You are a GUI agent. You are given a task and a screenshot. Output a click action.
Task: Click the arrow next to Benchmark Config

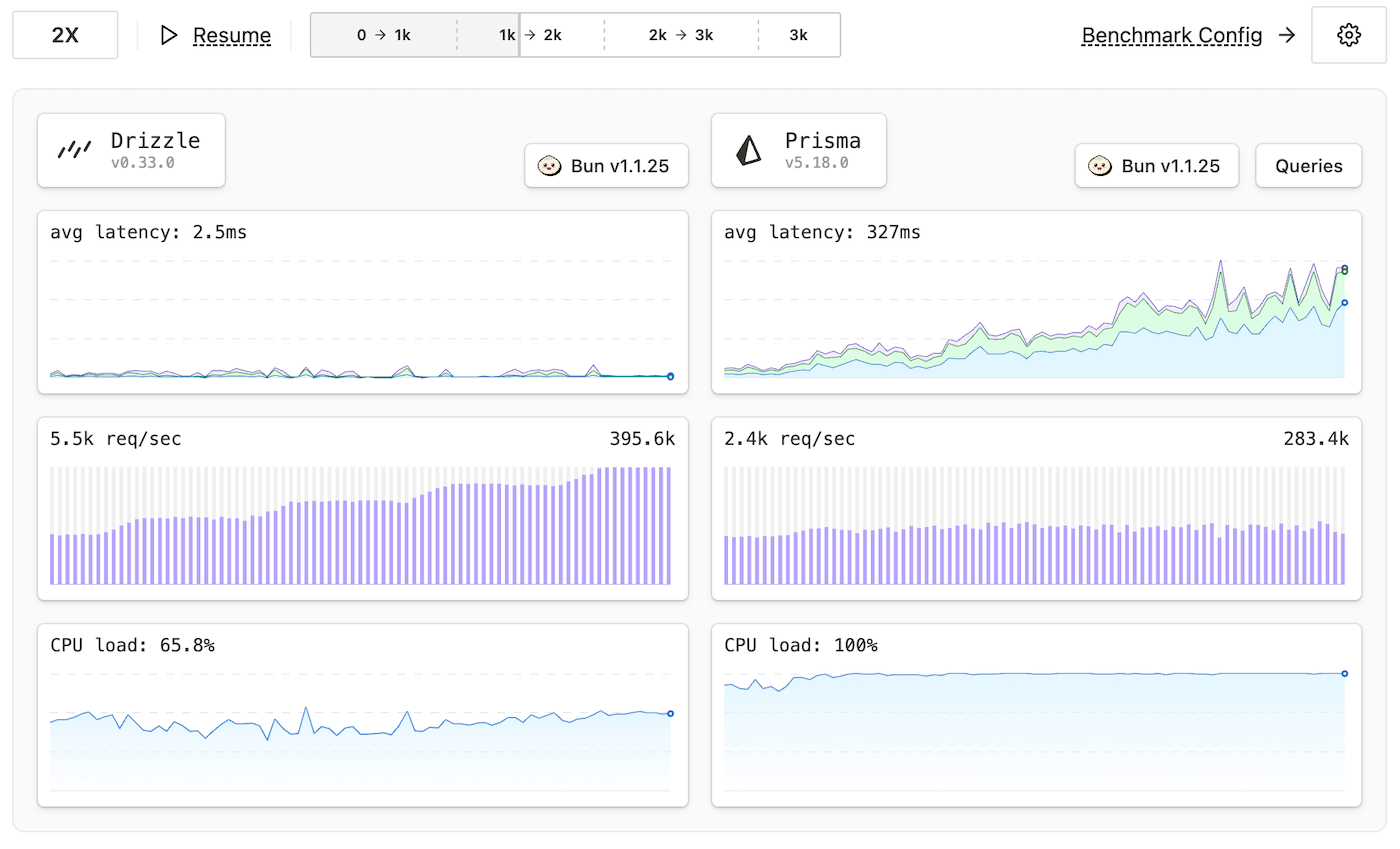(x=1287, y=36)
